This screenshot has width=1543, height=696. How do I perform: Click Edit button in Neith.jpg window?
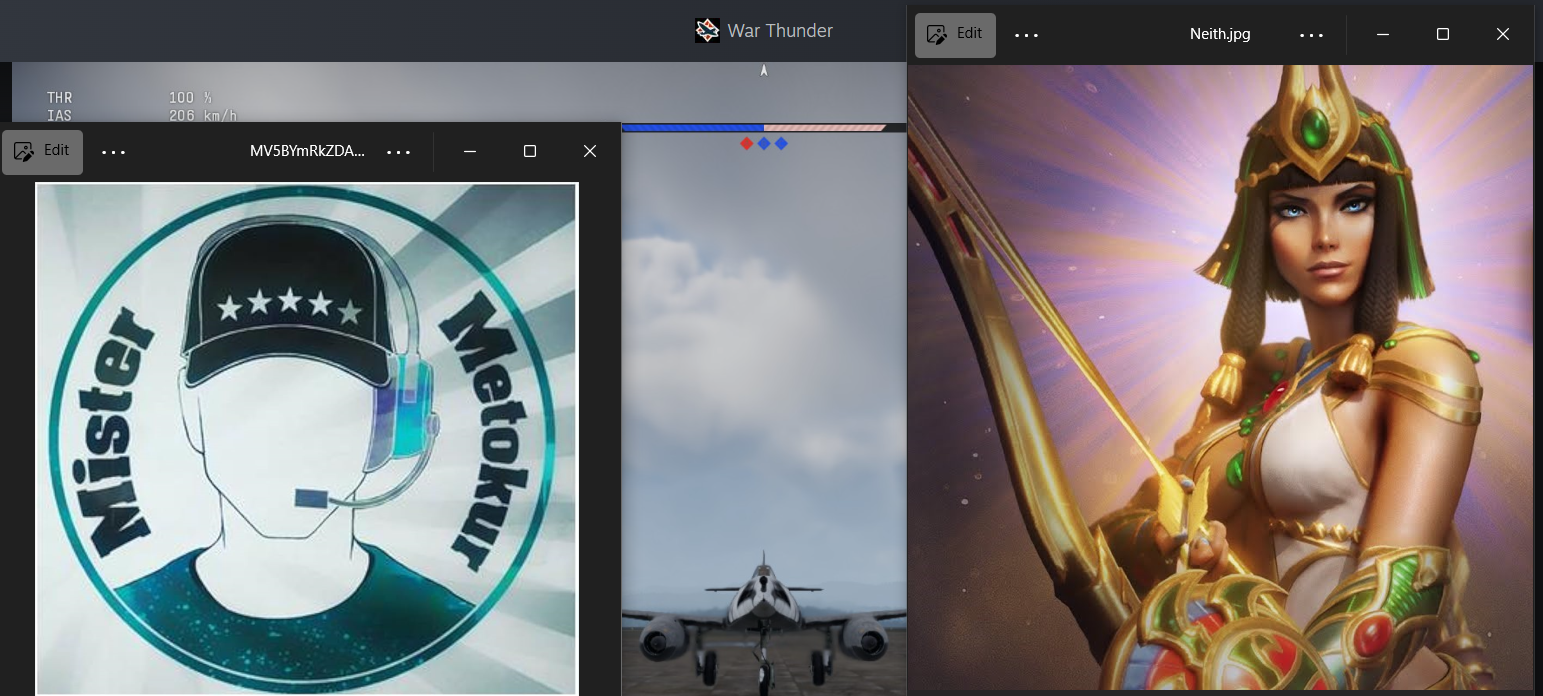click(x=955, y=35)
